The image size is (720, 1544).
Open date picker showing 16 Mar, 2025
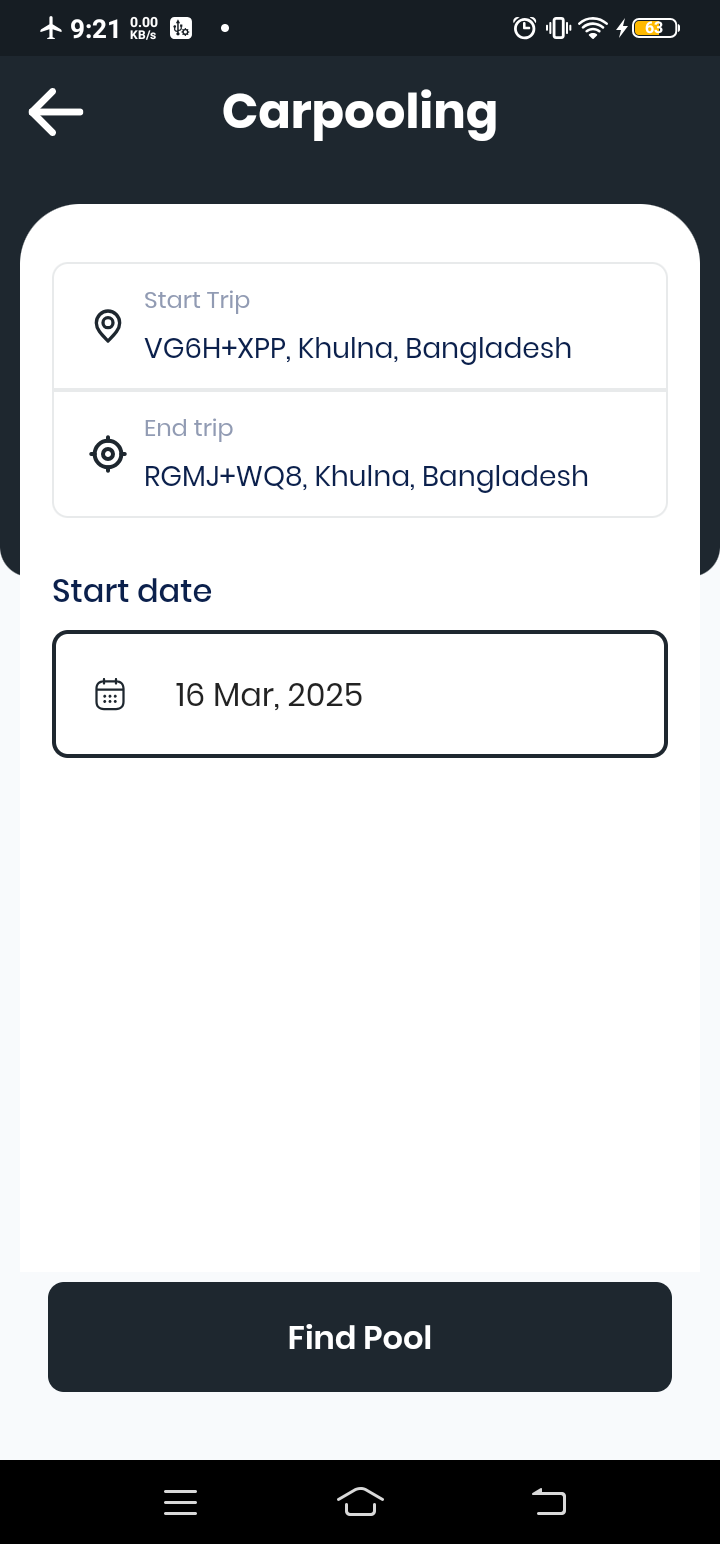pos(360,694)
